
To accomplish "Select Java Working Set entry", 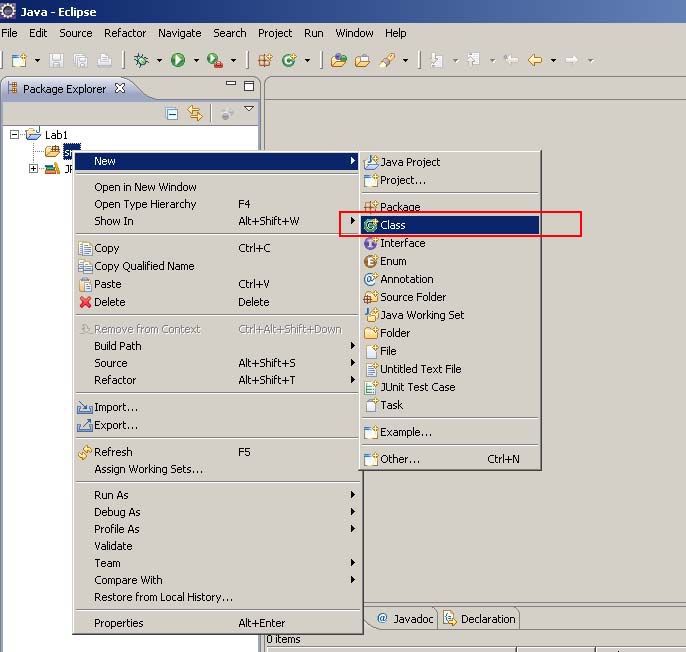I will pos(450,315).
